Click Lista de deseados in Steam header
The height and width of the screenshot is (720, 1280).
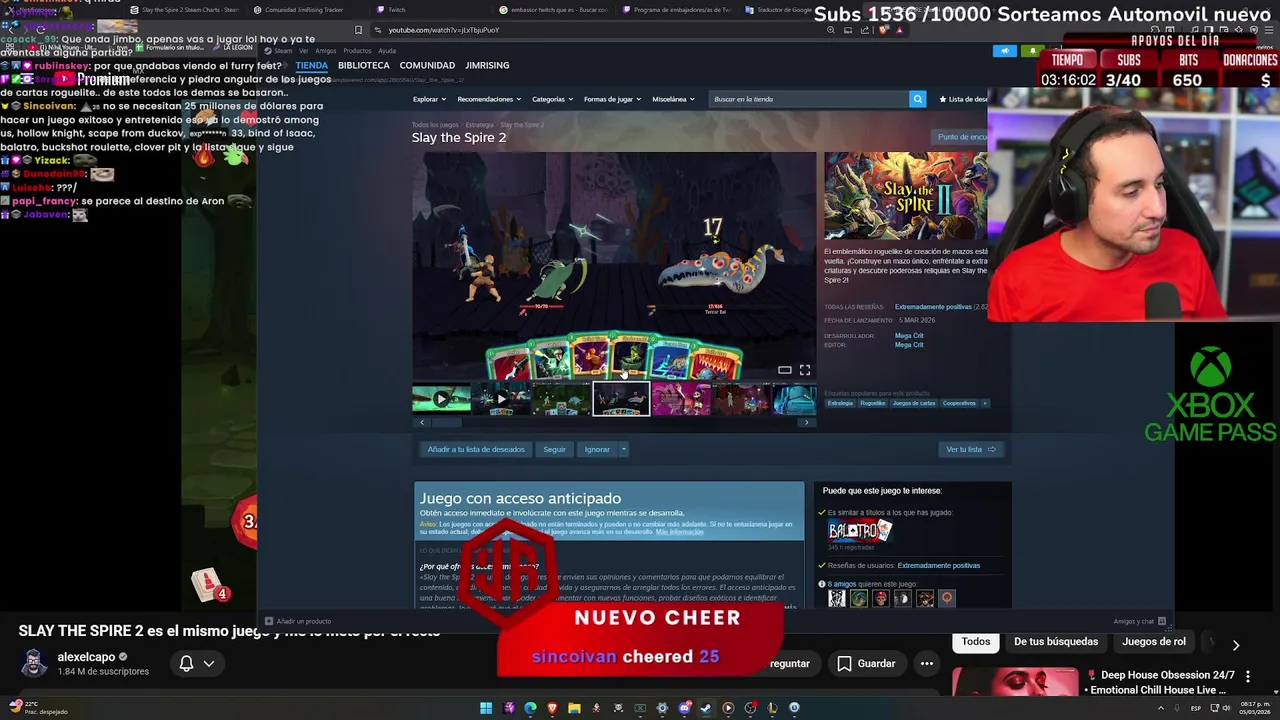coord(964,99)
